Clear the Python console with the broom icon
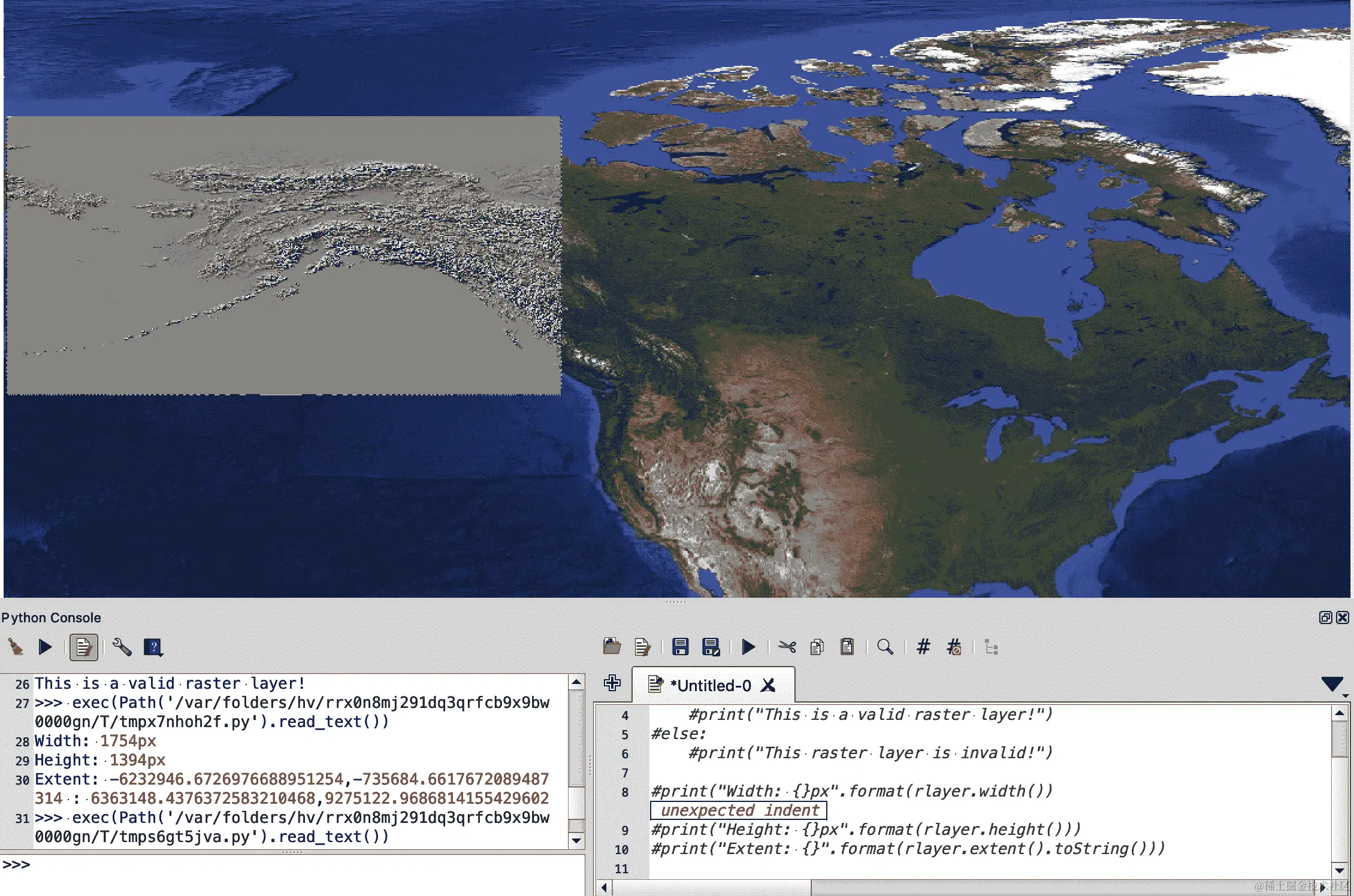The image size is (1354, 896). tap(16, 647)
